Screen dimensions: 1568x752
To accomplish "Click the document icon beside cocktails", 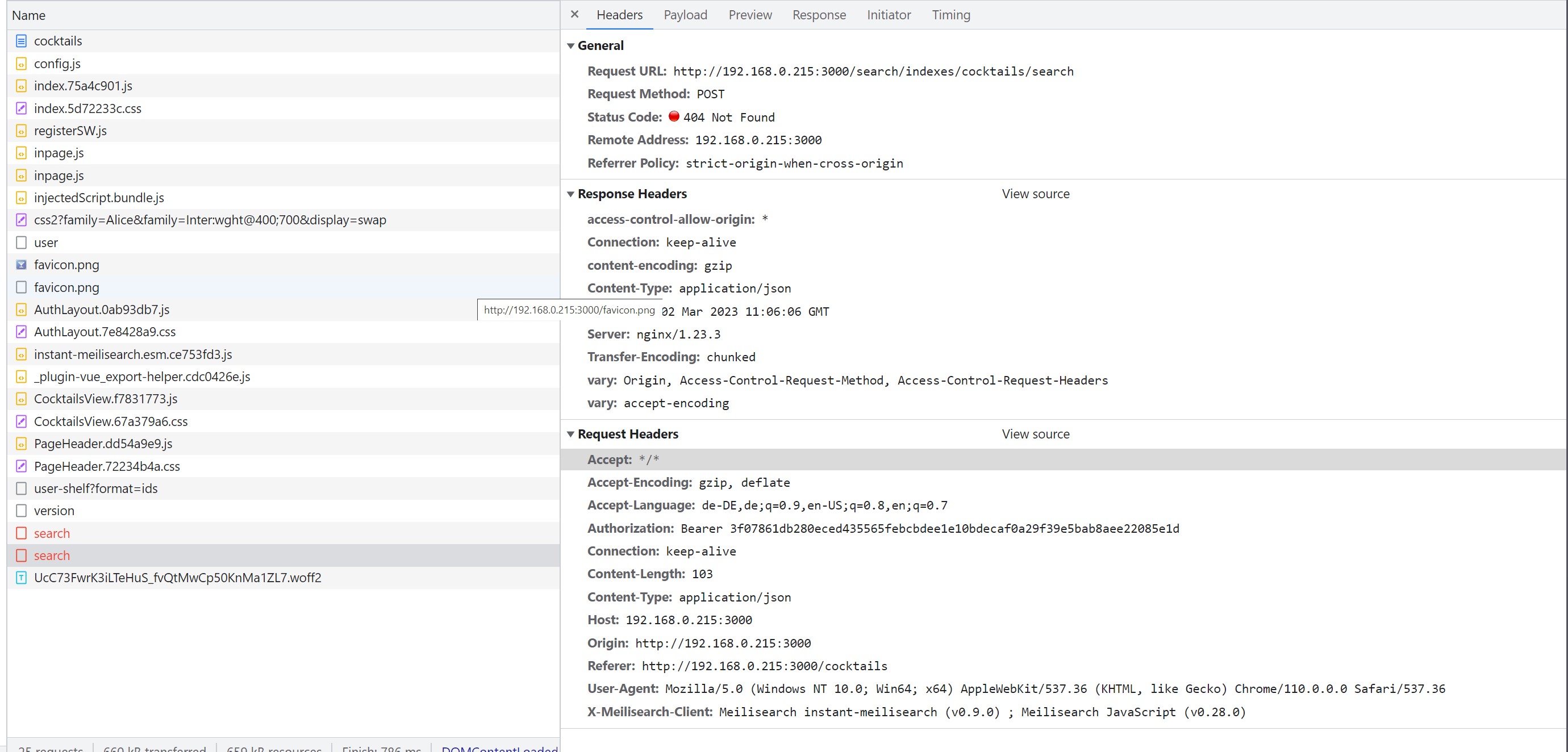I will [x=22, y=40].
